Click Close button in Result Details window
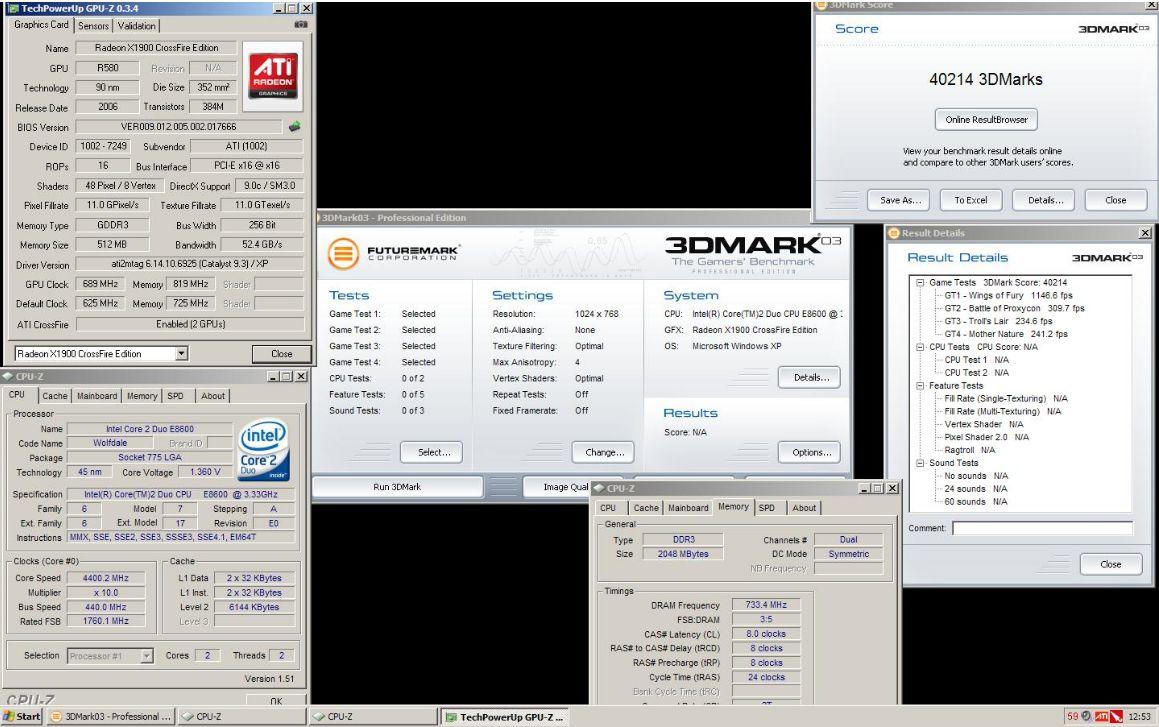The width and height of the screenshot is (1159, 727). click(x=1111, y=564)
